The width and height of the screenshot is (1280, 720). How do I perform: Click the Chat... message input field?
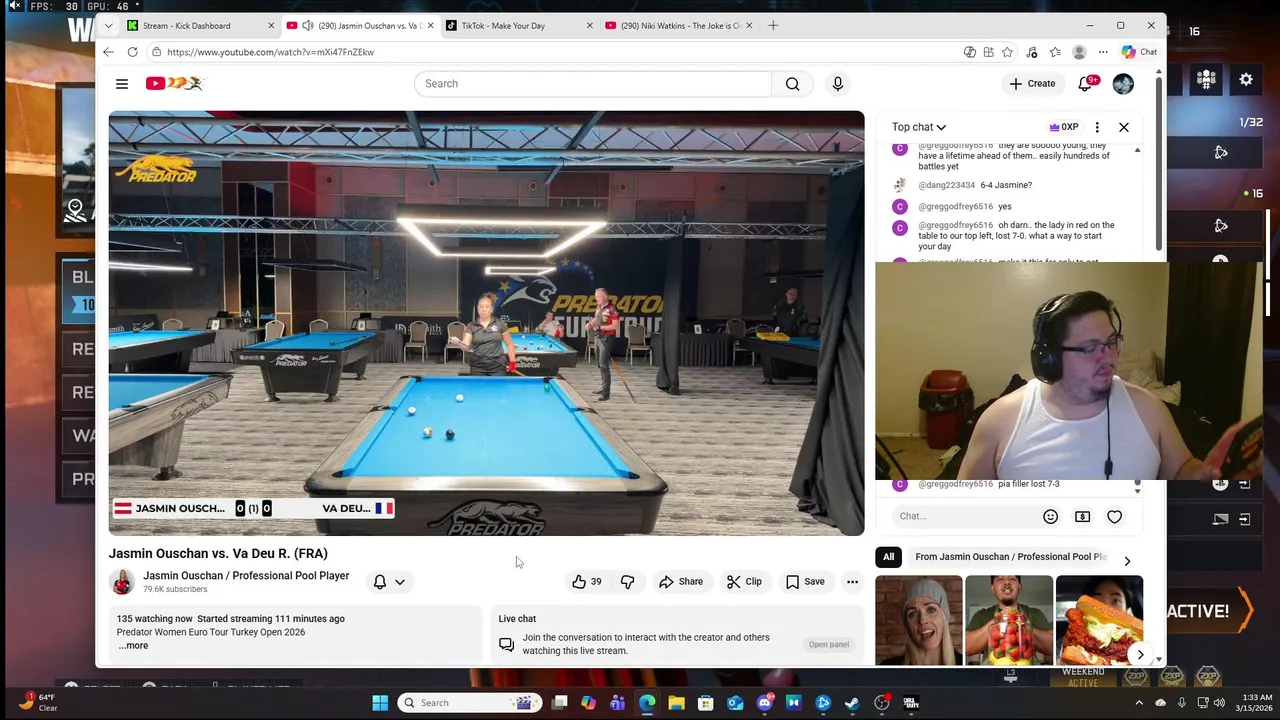[965, 516]
